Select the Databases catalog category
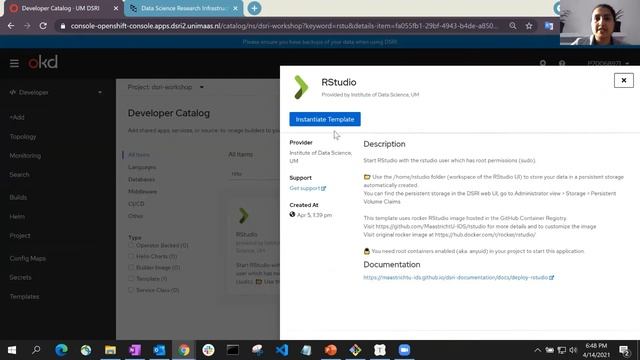 tap(142, 180)
